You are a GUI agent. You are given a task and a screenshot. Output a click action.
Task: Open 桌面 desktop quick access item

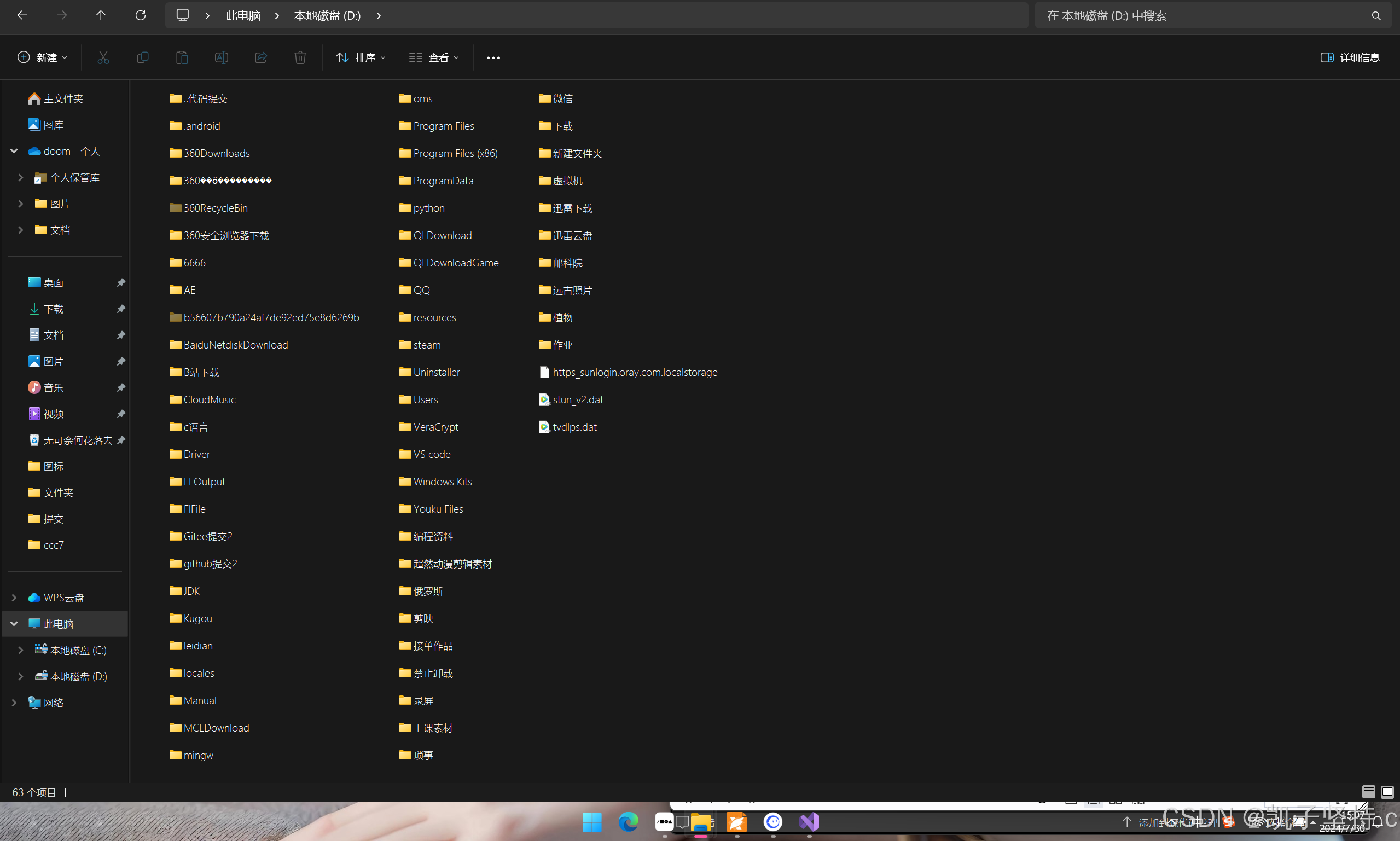[46, 282]
